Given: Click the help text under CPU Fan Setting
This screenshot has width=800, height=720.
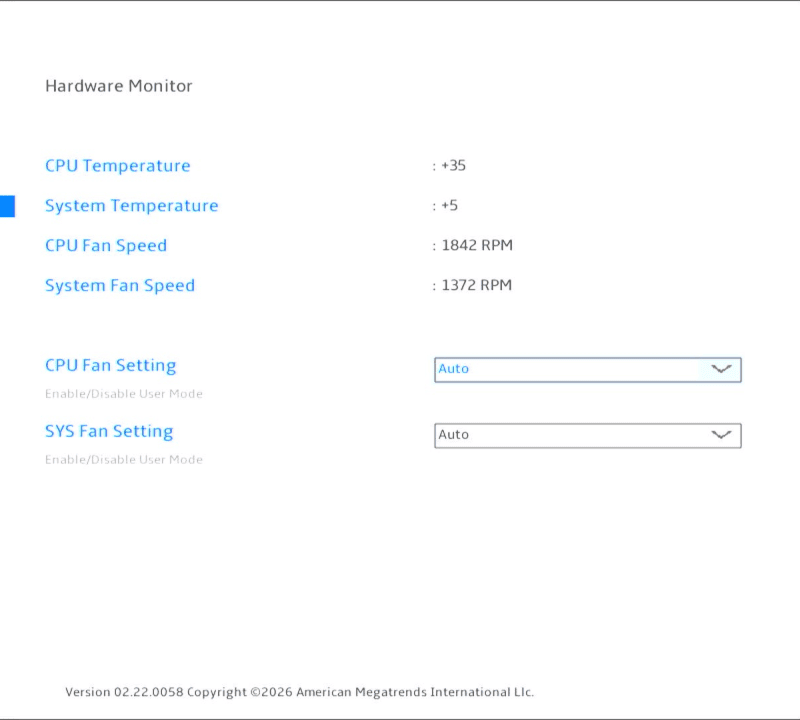Looking at the screenshot, I should click(124, 394).
